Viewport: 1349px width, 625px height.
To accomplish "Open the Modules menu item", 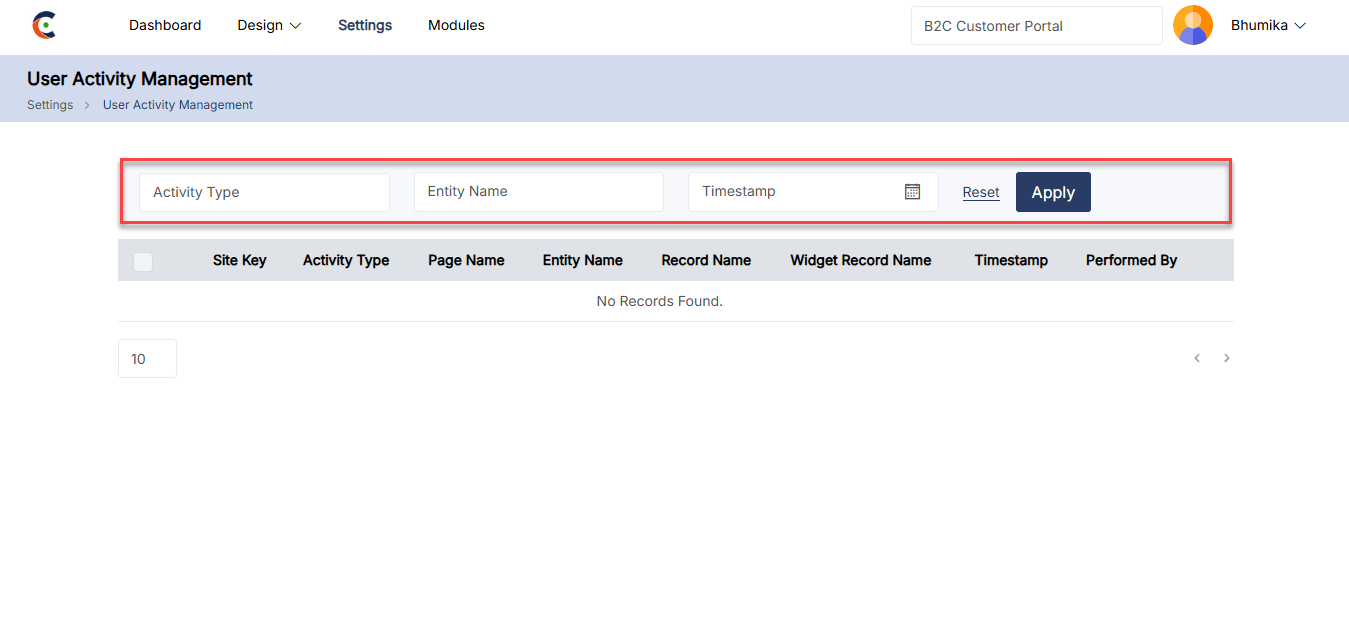I will click(x=456, y=26).
